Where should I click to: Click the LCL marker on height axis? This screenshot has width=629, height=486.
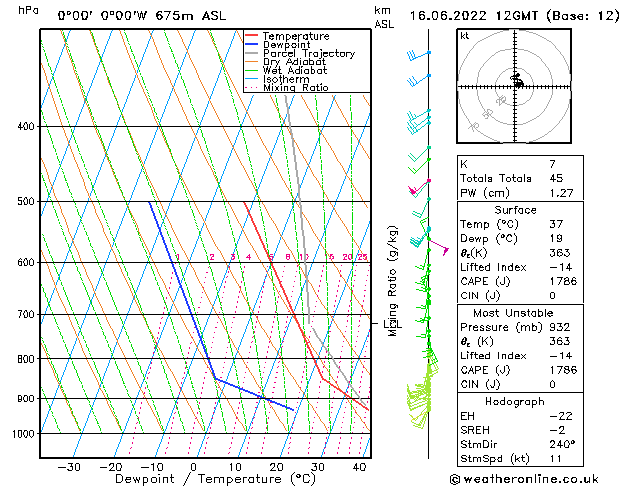(x=393, y=324)
